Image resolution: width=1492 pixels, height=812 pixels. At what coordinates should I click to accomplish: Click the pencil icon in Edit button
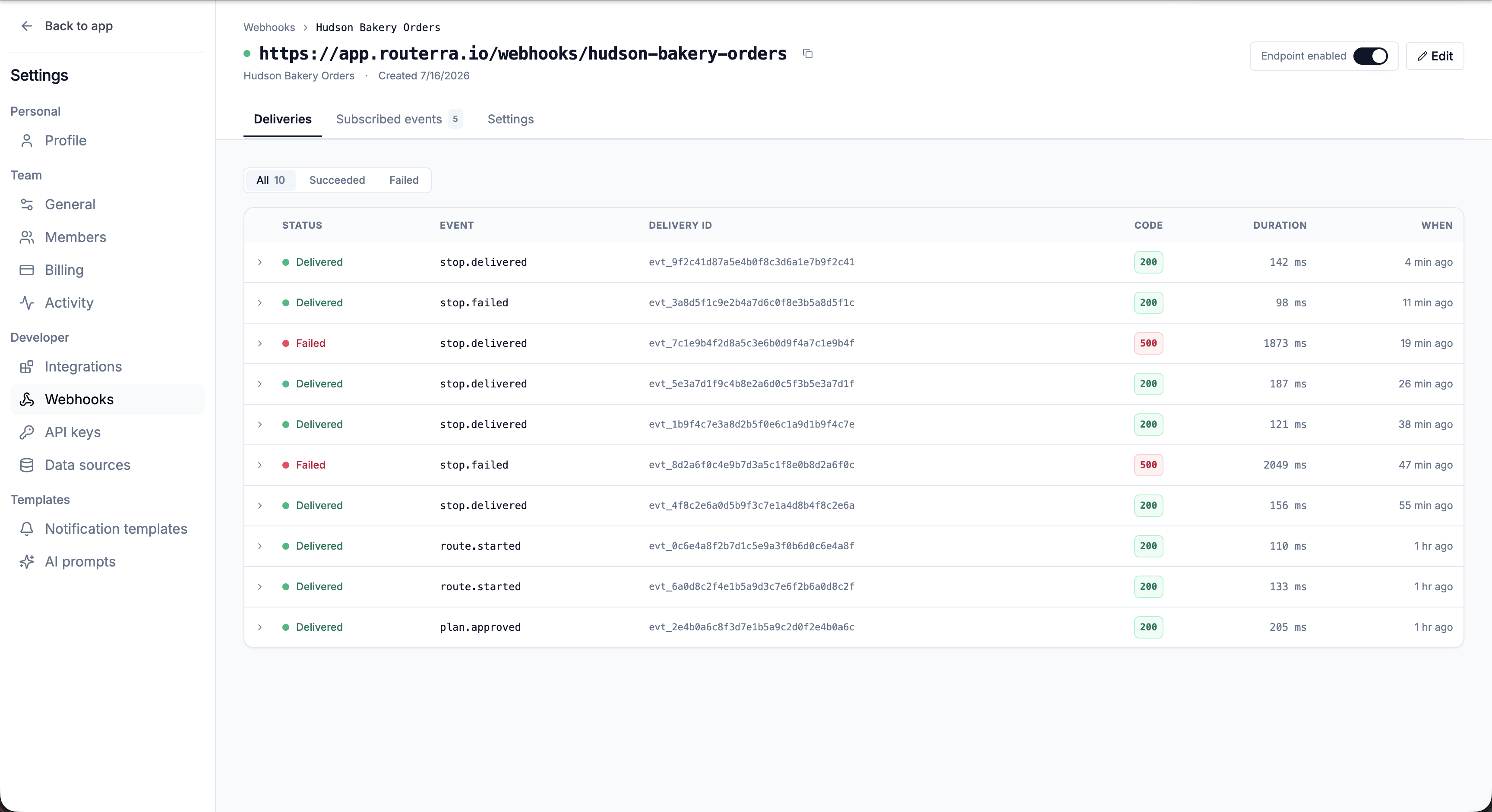pos(1422,56)
